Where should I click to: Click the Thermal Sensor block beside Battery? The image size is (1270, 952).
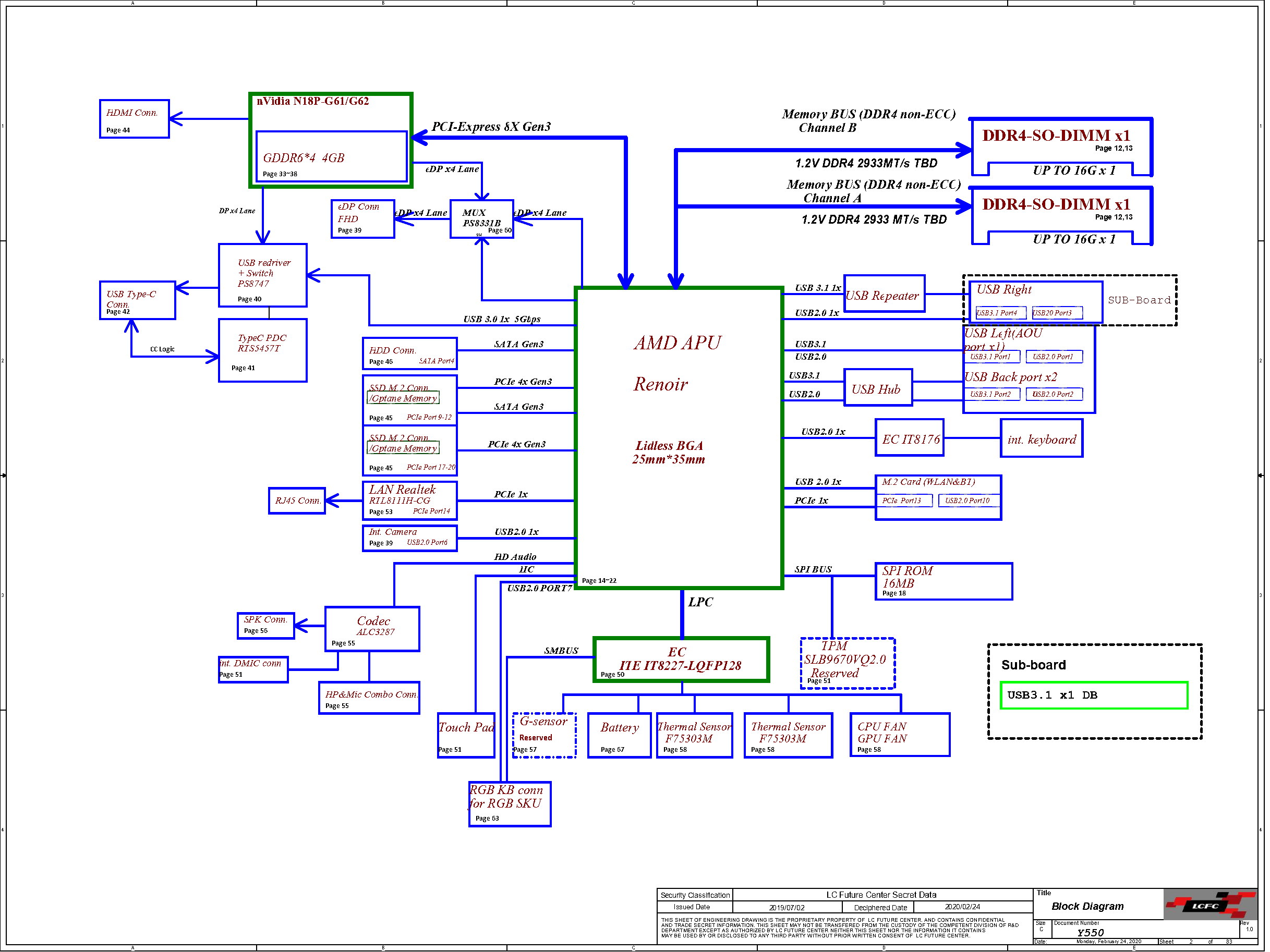click(x=695, y=736)
